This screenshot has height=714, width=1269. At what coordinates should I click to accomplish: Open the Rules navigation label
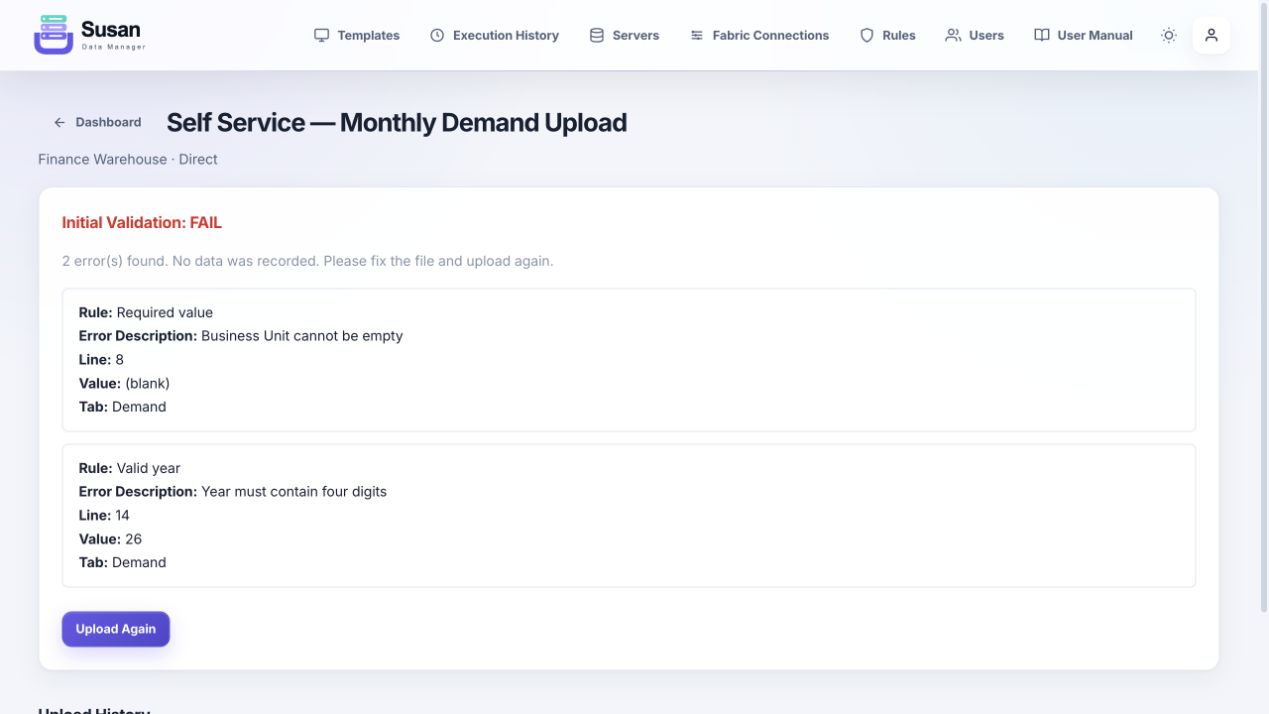tap(899, 35)
